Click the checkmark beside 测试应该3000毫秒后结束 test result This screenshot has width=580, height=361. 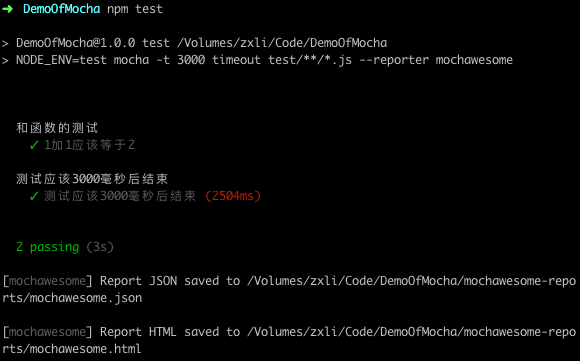34,196
